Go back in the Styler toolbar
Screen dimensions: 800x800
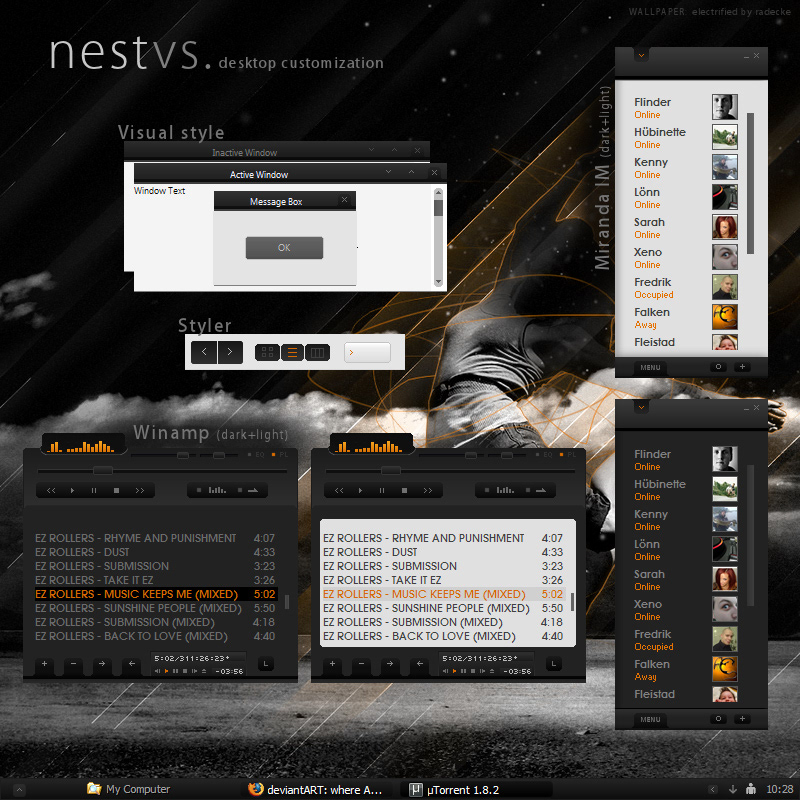pyautogui.click(x=204, y=352)
